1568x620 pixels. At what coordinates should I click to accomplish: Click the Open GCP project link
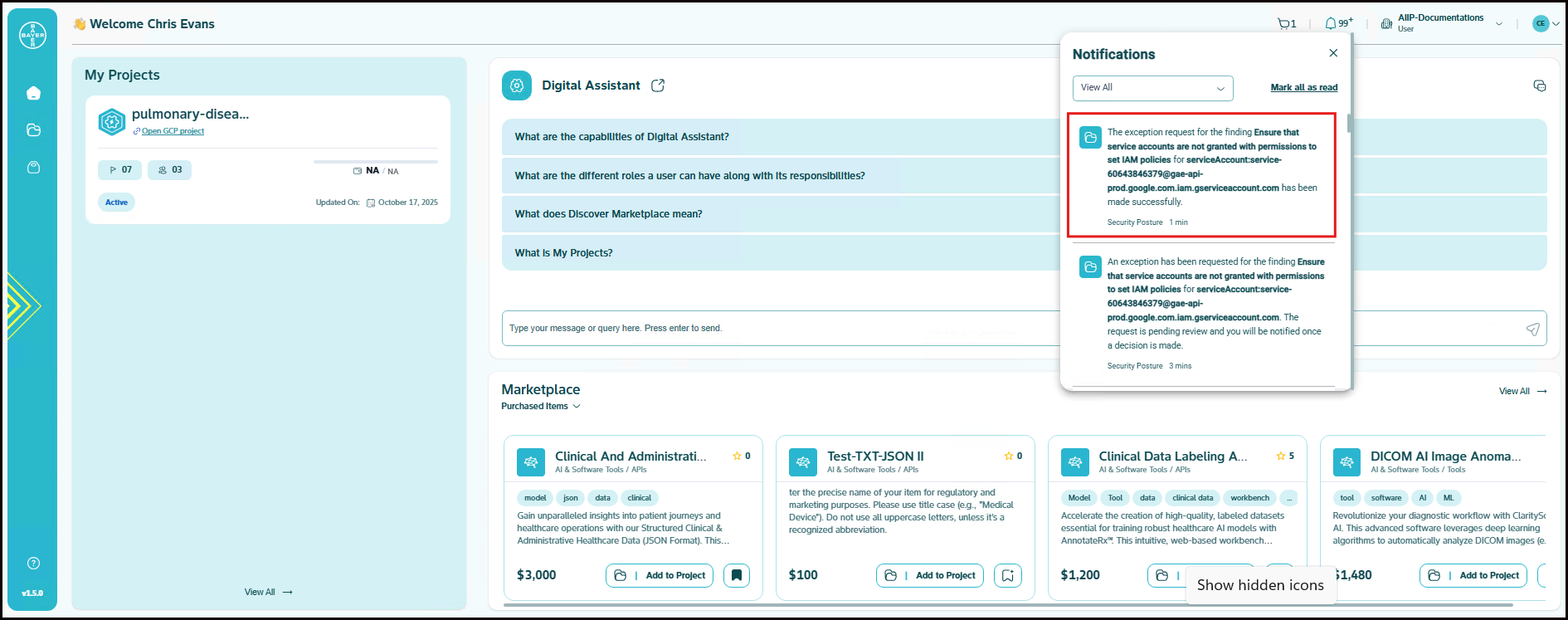(x=173, y=131)
